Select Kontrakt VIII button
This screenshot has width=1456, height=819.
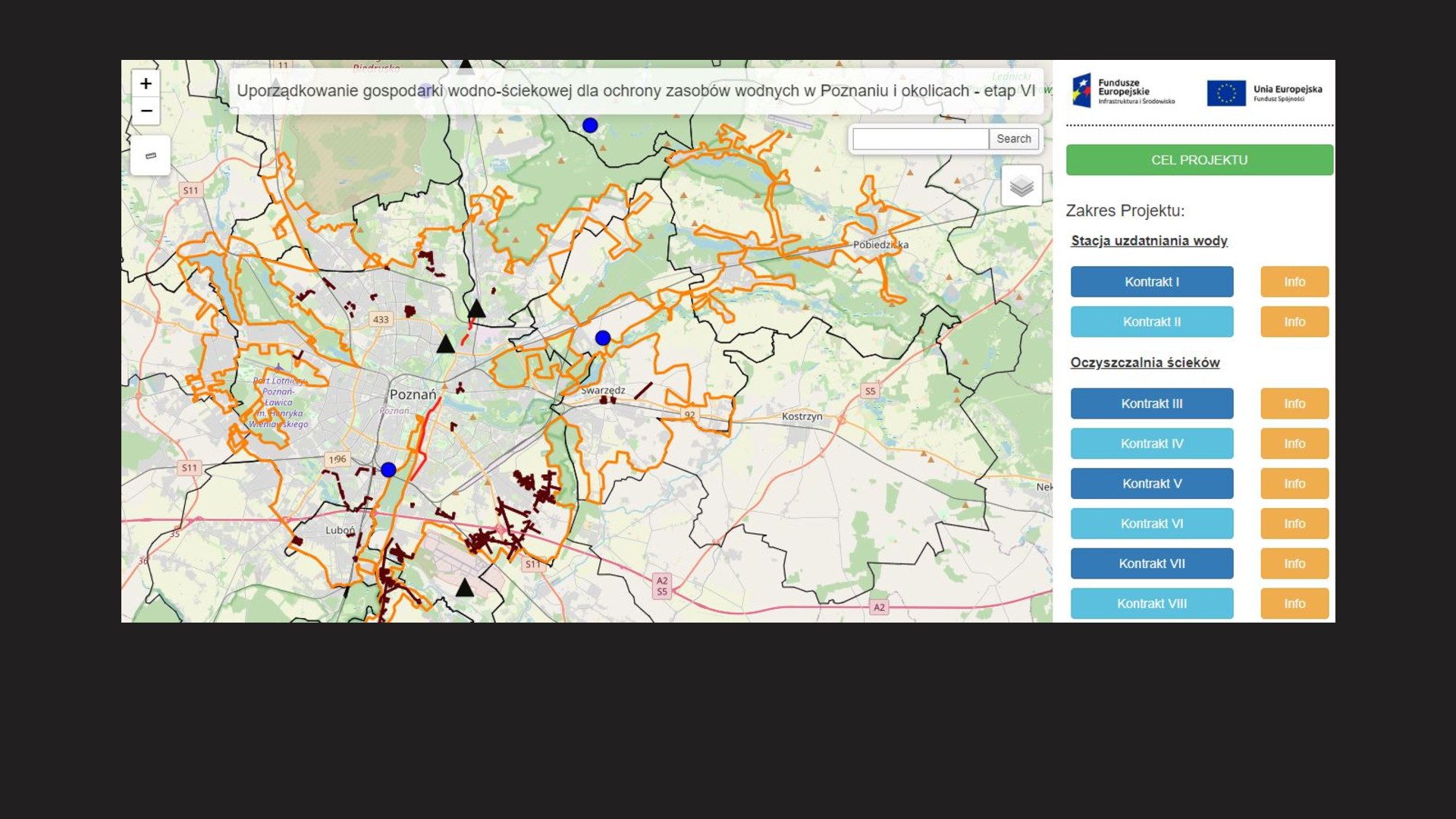[1152, 604]
